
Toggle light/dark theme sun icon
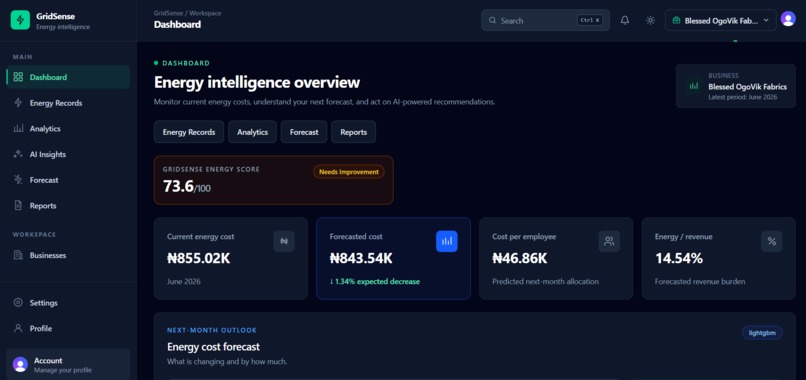click(650, 21)
